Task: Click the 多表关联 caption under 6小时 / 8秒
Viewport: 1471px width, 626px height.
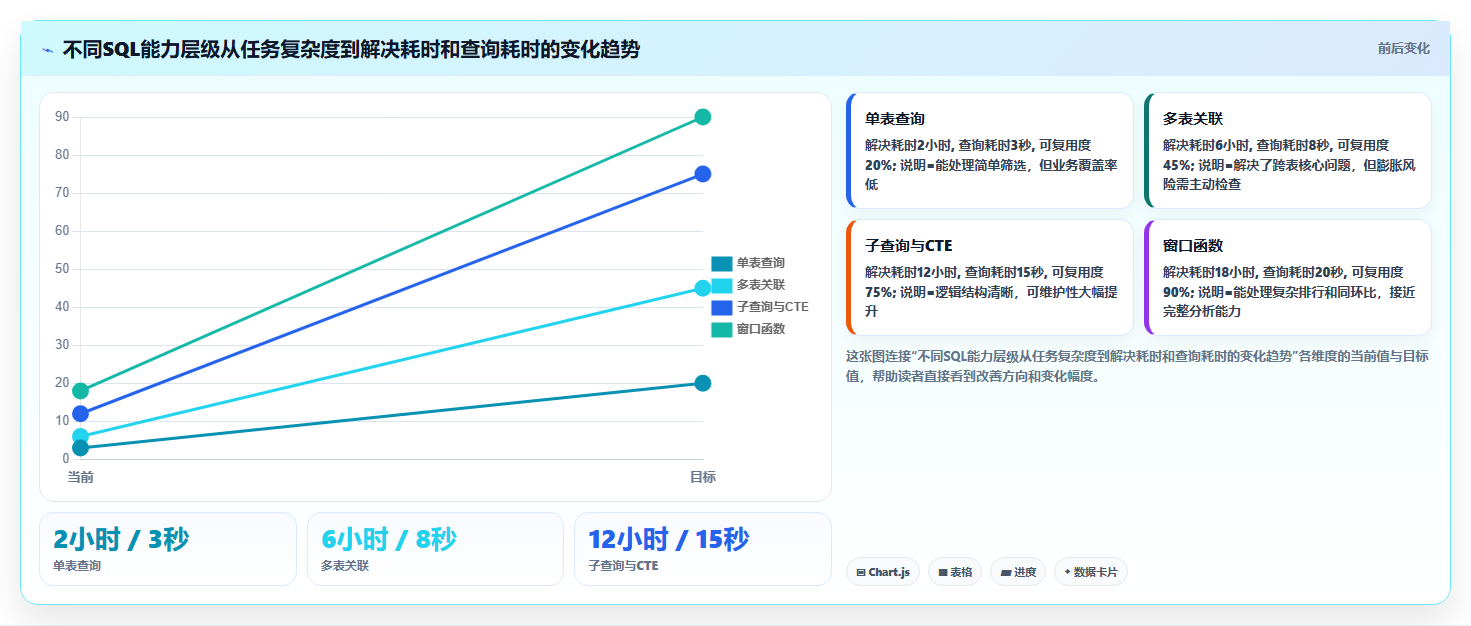Action: pyautogui.click(x=345, y=566)
